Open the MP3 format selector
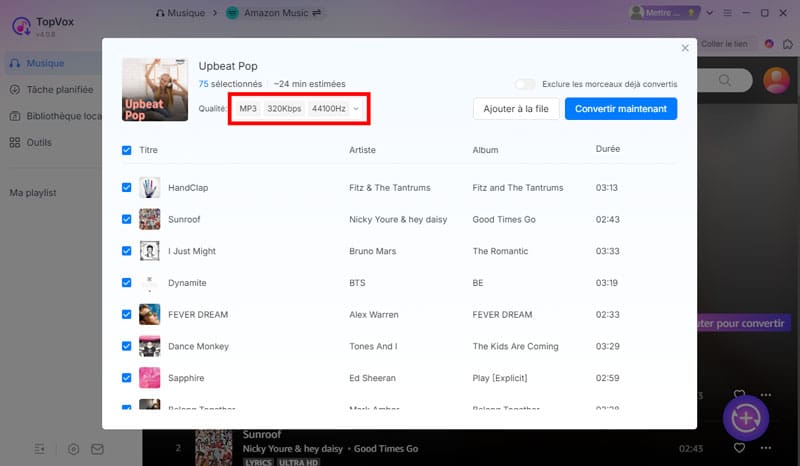800x466 pixels. point(248,109)
